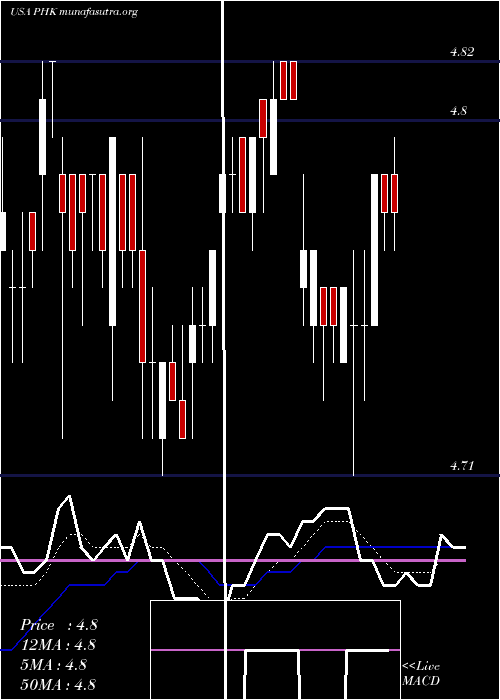Click the 4.8 price level label on the right
The height and width of the screenshot is (700, 500).
tap(458, 111)
